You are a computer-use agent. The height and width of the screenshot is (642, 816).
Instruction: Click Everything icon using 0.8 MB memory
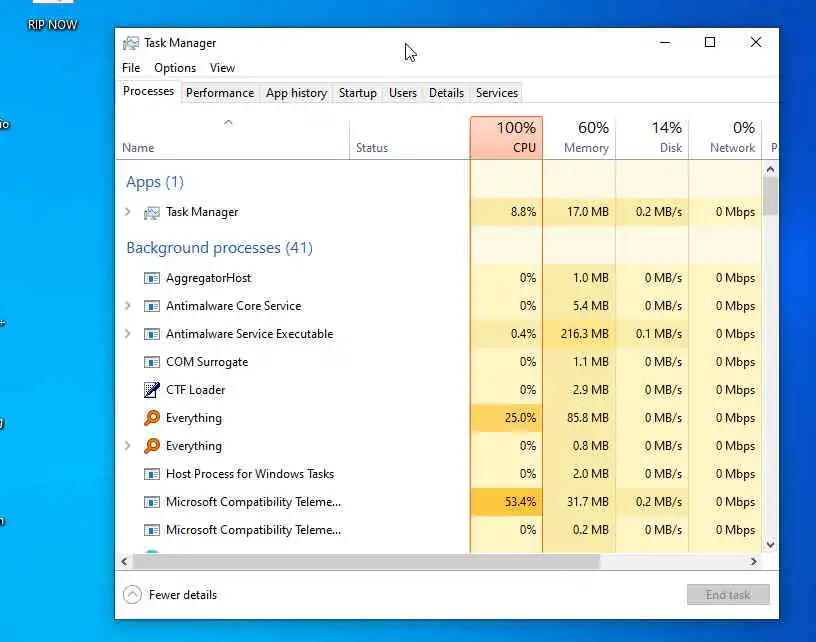coord(151,446)
